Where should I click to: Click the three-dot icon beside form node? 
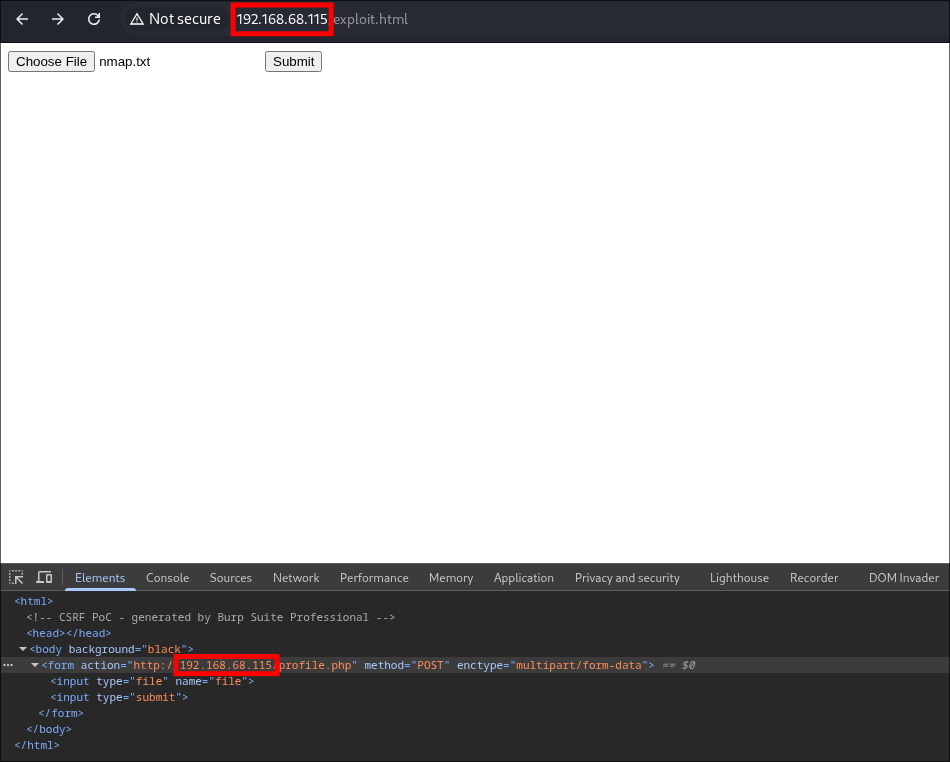[x=8, y=665]
